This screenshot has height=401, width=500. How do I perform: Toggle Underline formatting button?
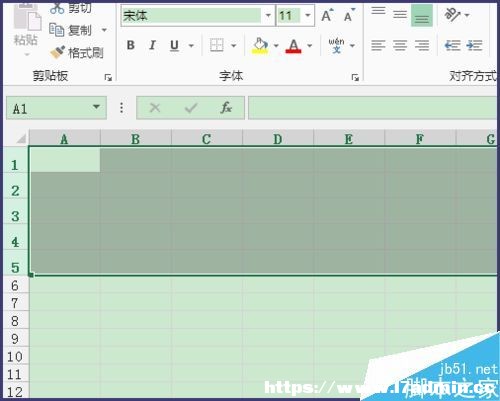(174, 45)
